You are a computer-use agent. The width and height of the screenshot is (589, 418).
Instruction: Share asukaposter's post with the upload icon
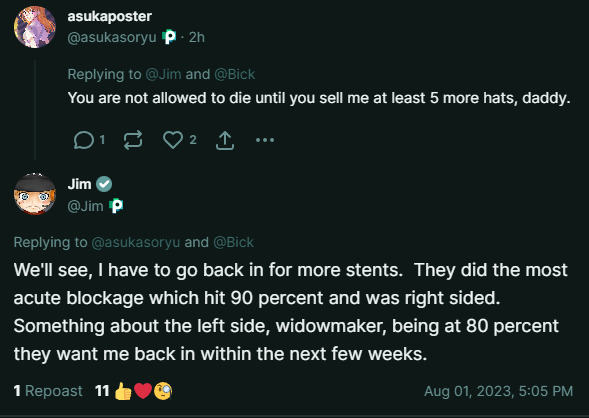[225, 140]
